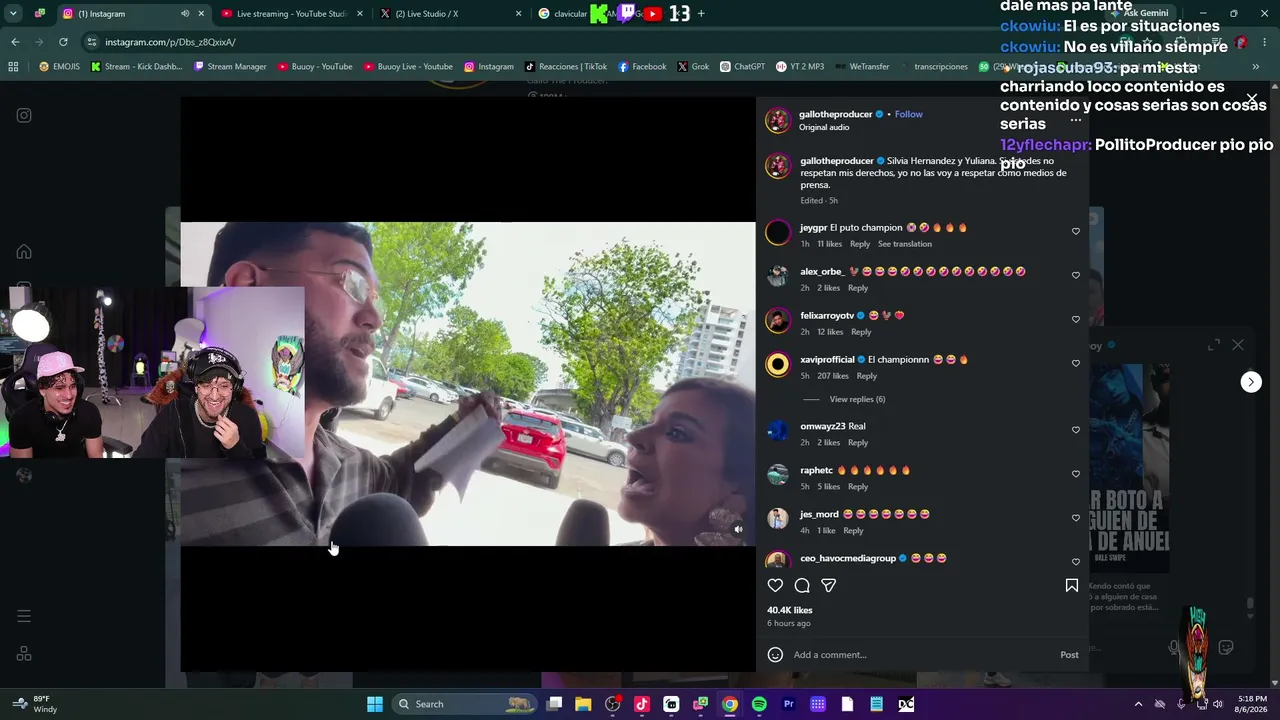The height and width of the screenshot is (720, 1280).
Task: Like raphetc's comment
Action: pos(1076,474)
